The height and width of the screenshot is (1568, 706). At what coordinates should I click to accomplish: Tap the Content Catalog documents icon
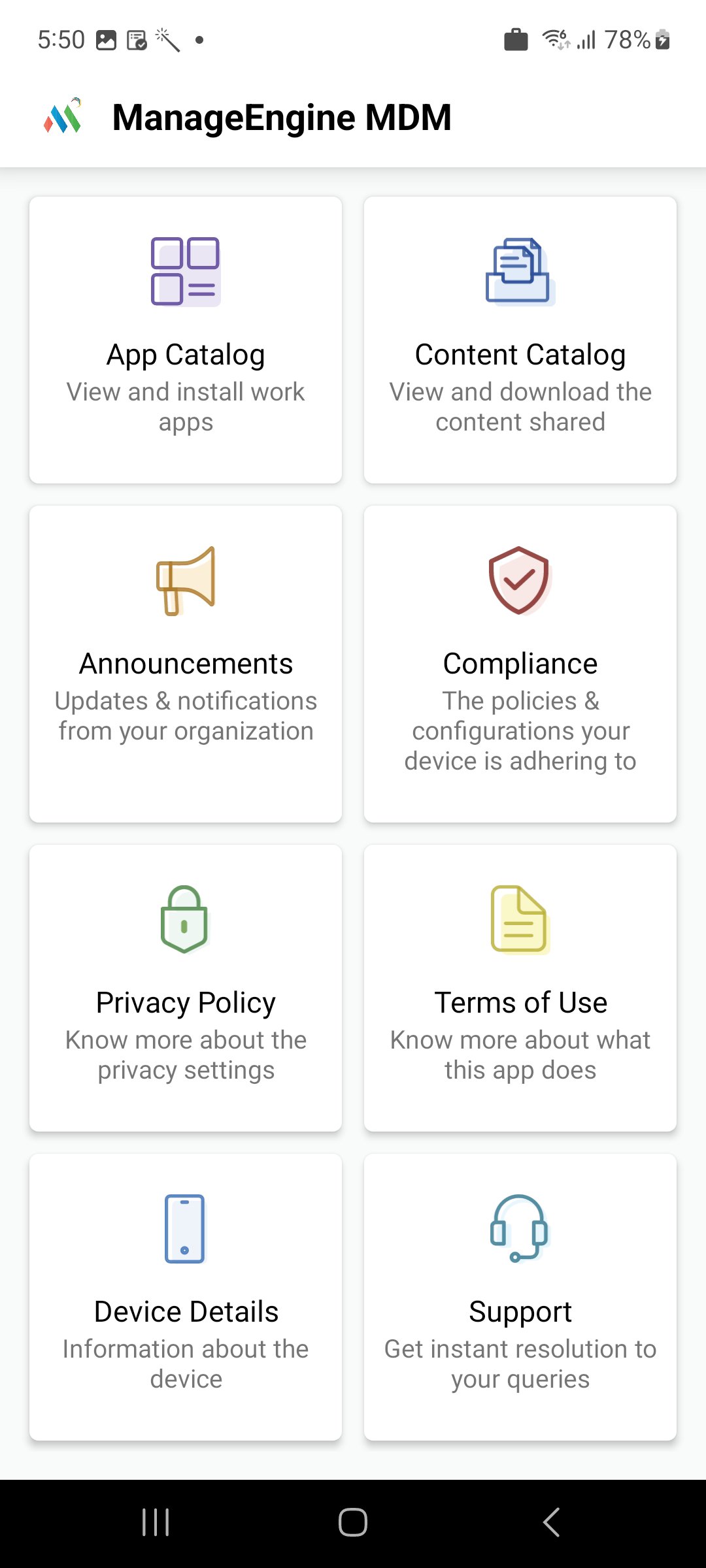(x=520, y=271)
